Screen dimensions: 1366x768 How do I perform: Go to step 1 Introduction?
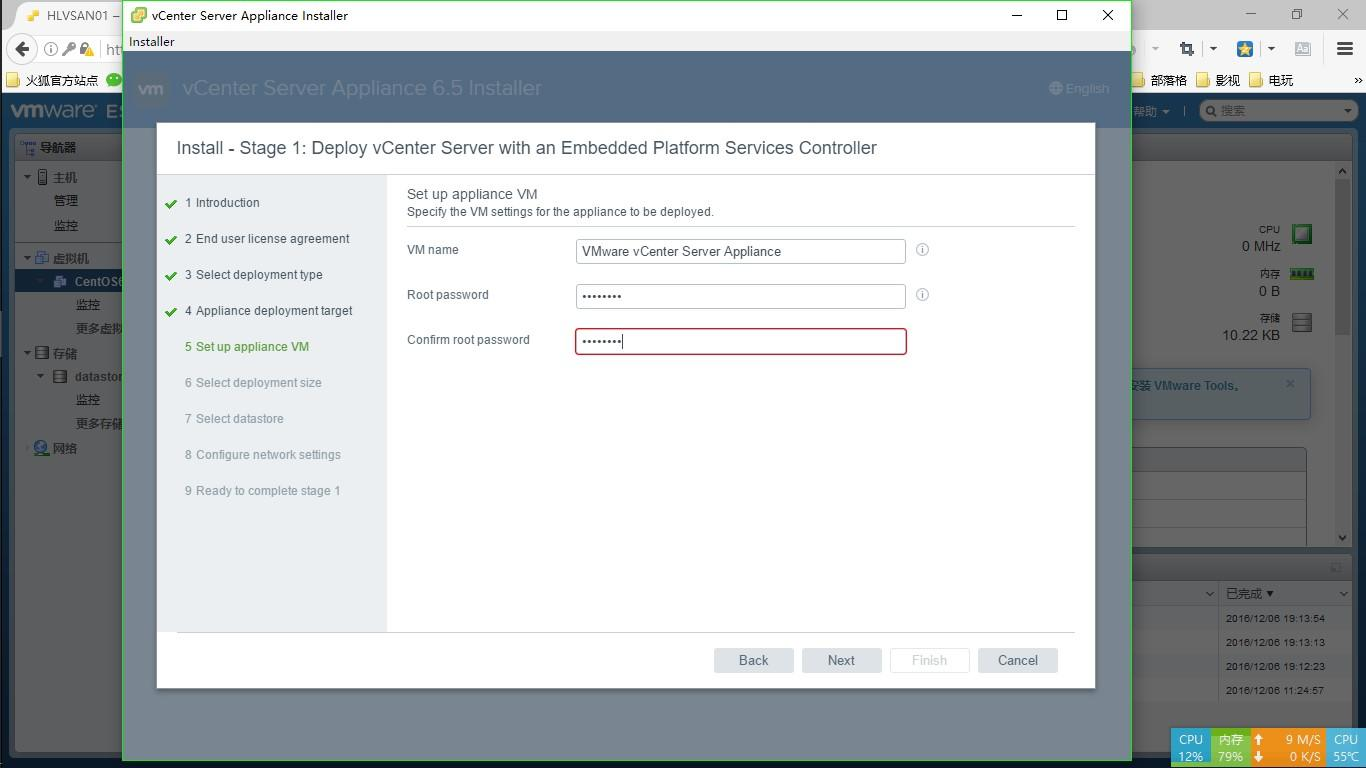tap(222, 203)
